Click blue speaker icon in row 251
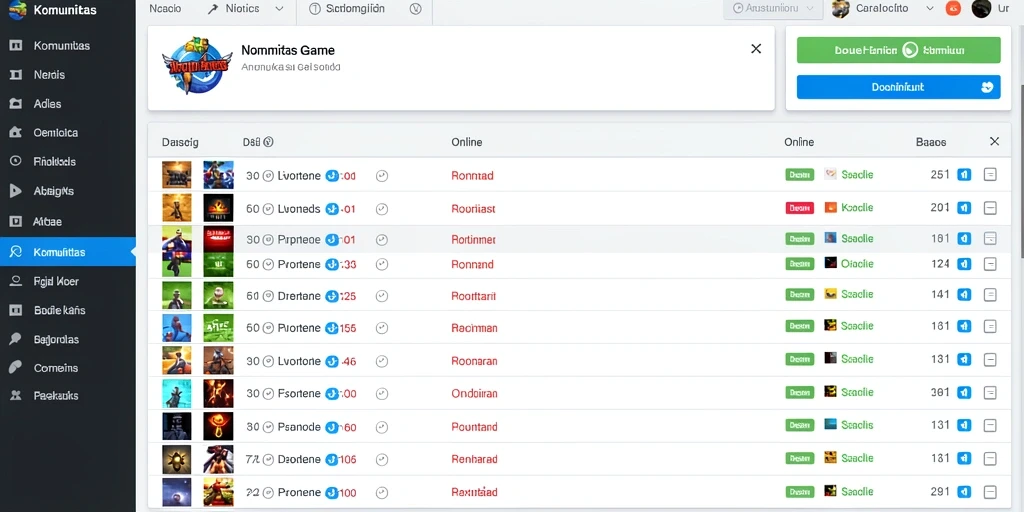Image resolution: width=1024 pixels, height=512 pixels. click(x=964, y=174)
